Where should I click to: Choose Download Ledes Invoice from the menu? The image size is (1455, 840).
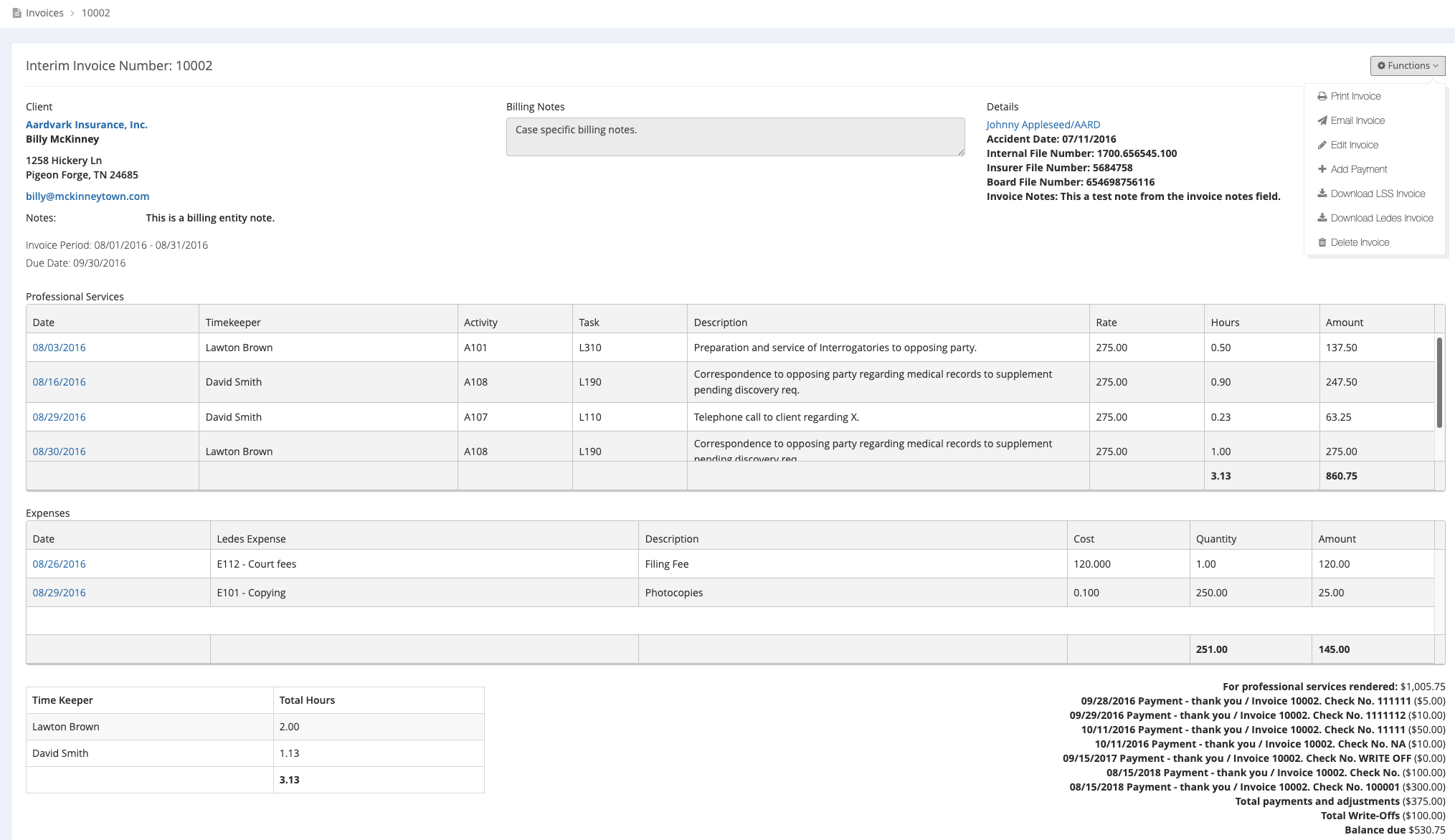1381,218
